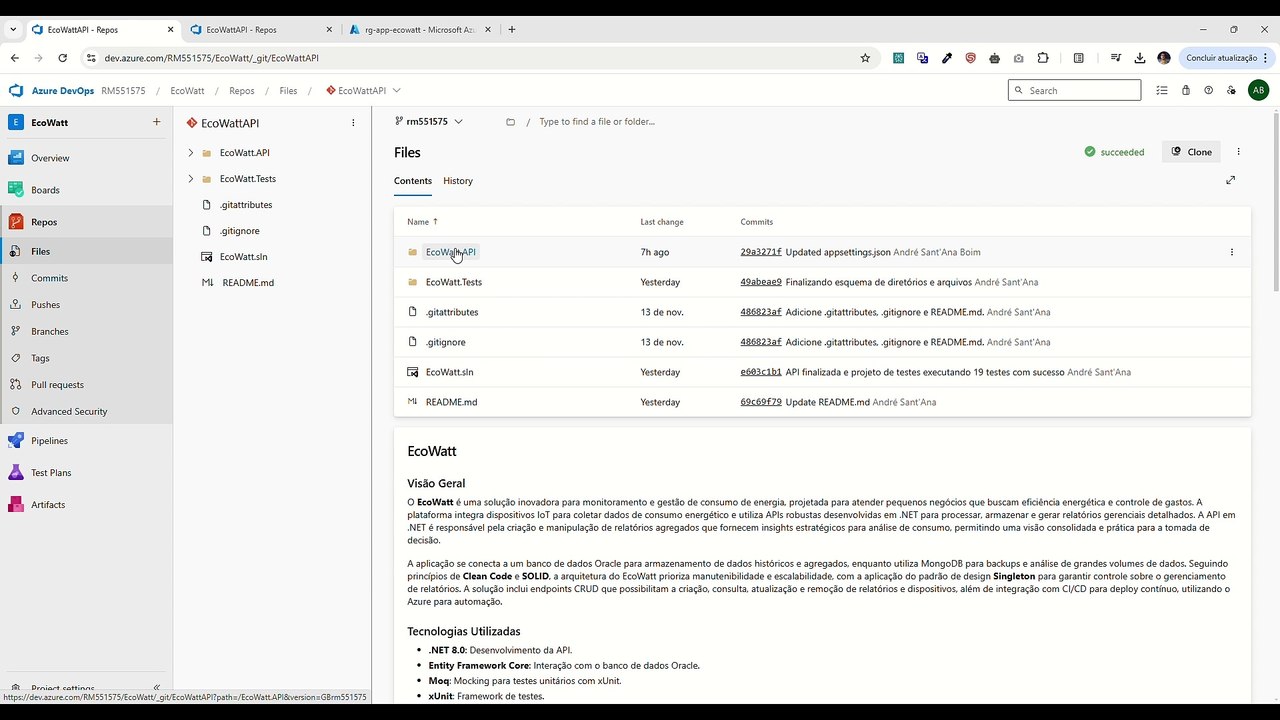Toggle full screen view of files
The width and height of the screenshot is (1280, 720).
(x=1230, y=180)
